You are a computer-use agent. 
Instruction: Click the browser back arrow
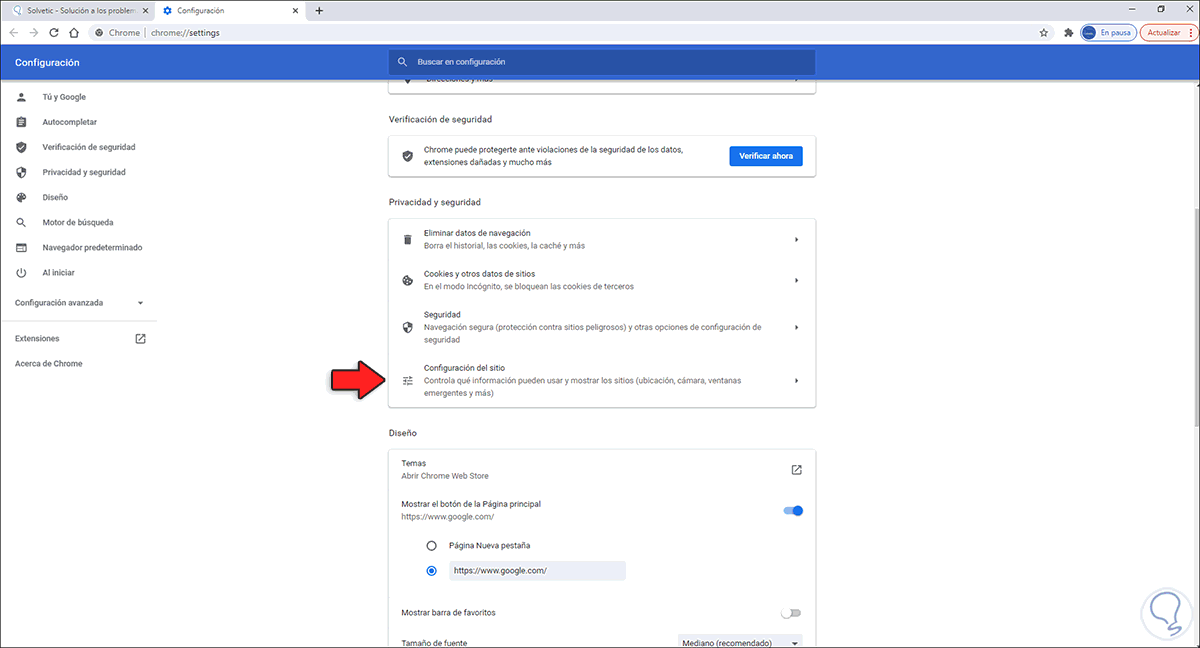click(x=14, y=32)
